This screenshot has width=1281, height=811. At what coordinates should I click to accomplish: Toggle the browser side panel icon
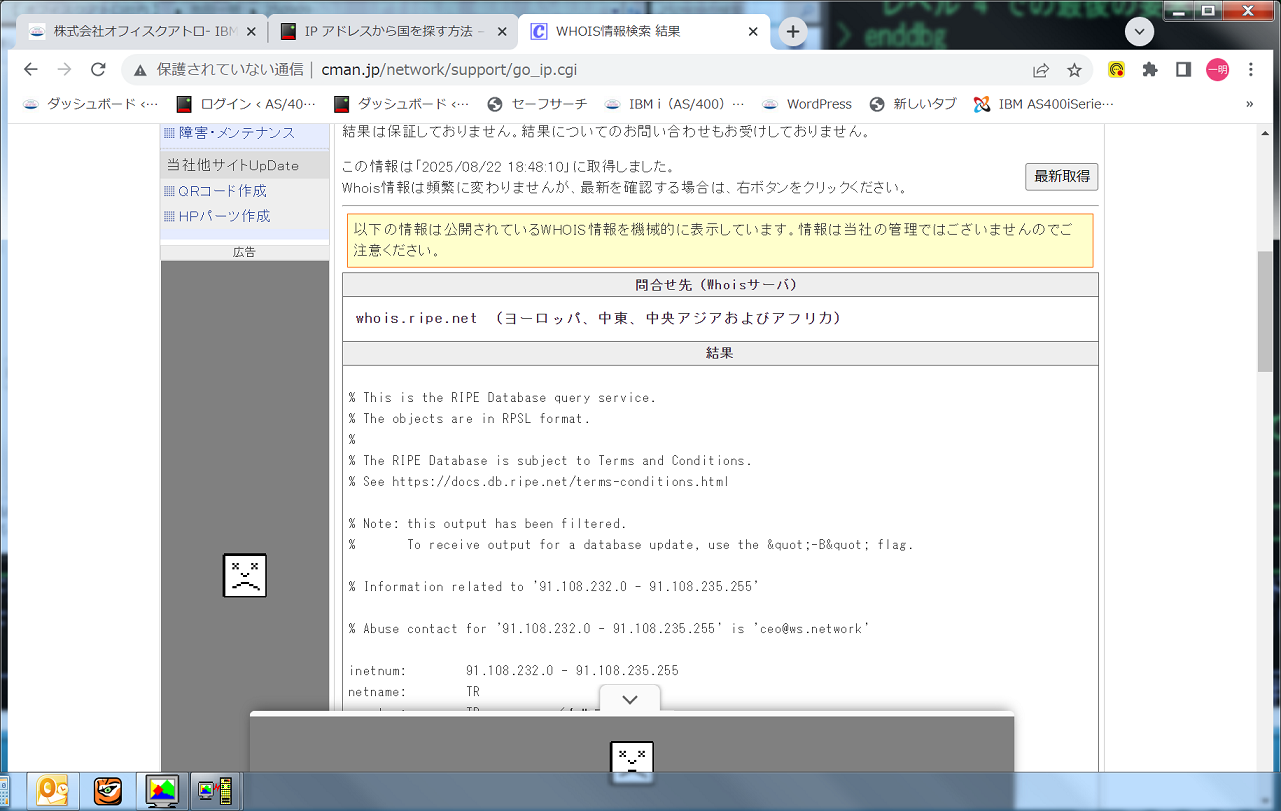coord(1183,70)
